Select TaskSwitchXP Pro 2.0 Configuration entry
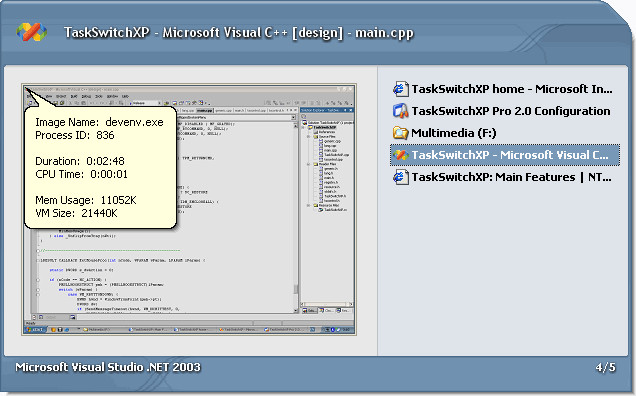The width and height of the screenshot is (636, 396). pyautogui.click(x=505, y=111)
